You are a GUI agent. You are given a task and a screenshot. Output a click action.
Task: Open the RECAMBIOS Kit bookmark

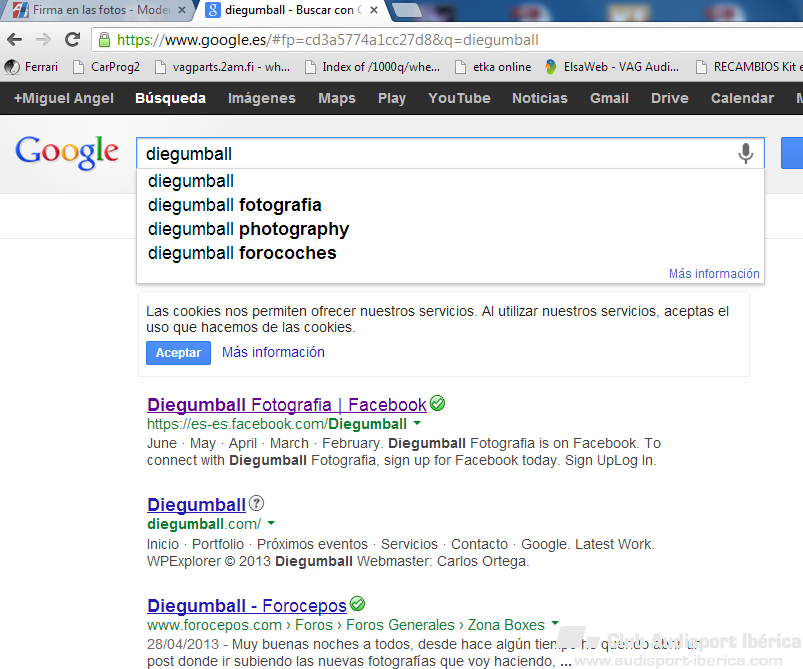click(749, 67)
